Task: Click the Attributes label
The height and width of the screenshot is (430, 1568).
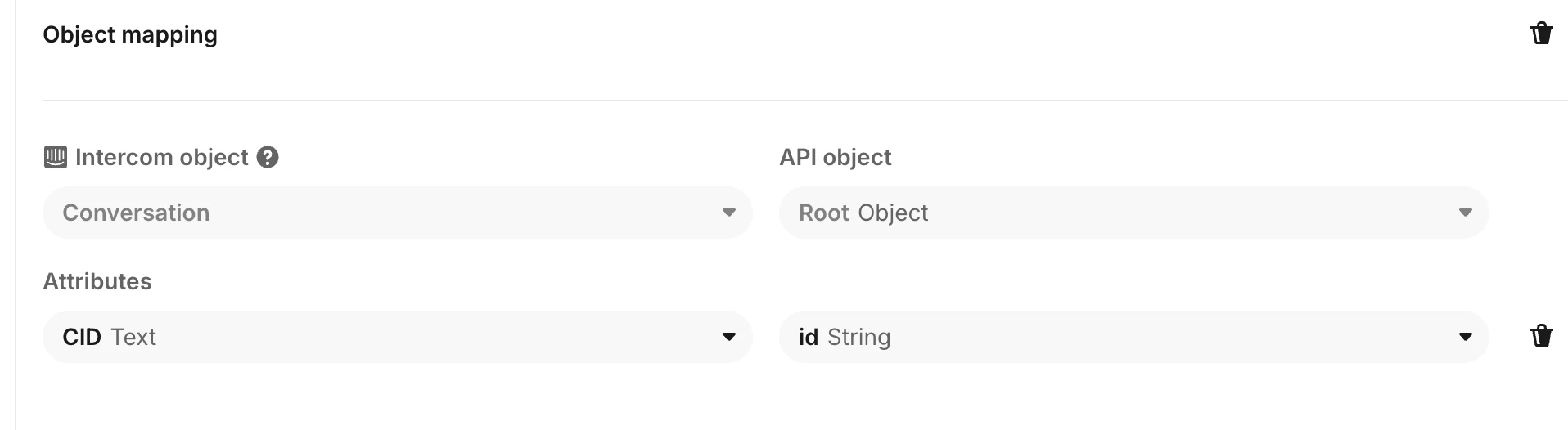Action: (97, 281)
